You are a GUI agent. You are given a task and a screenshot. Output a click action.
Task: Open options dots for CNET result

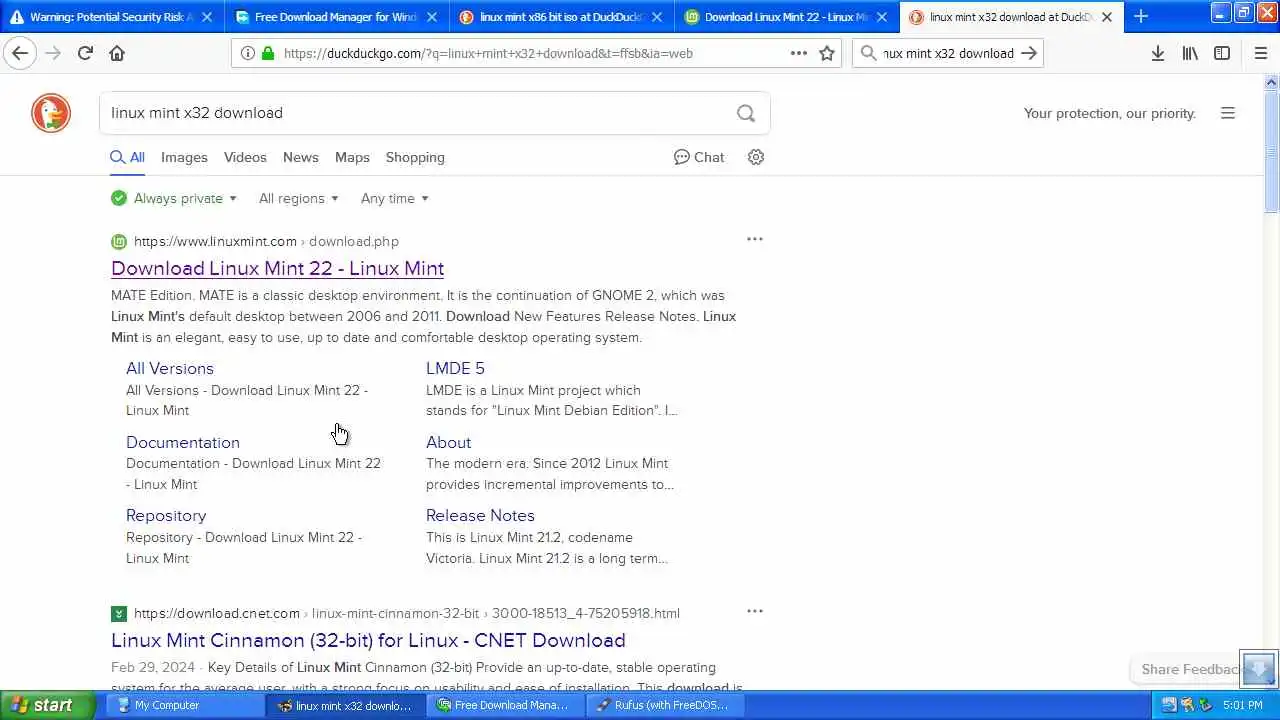(755, 611)
